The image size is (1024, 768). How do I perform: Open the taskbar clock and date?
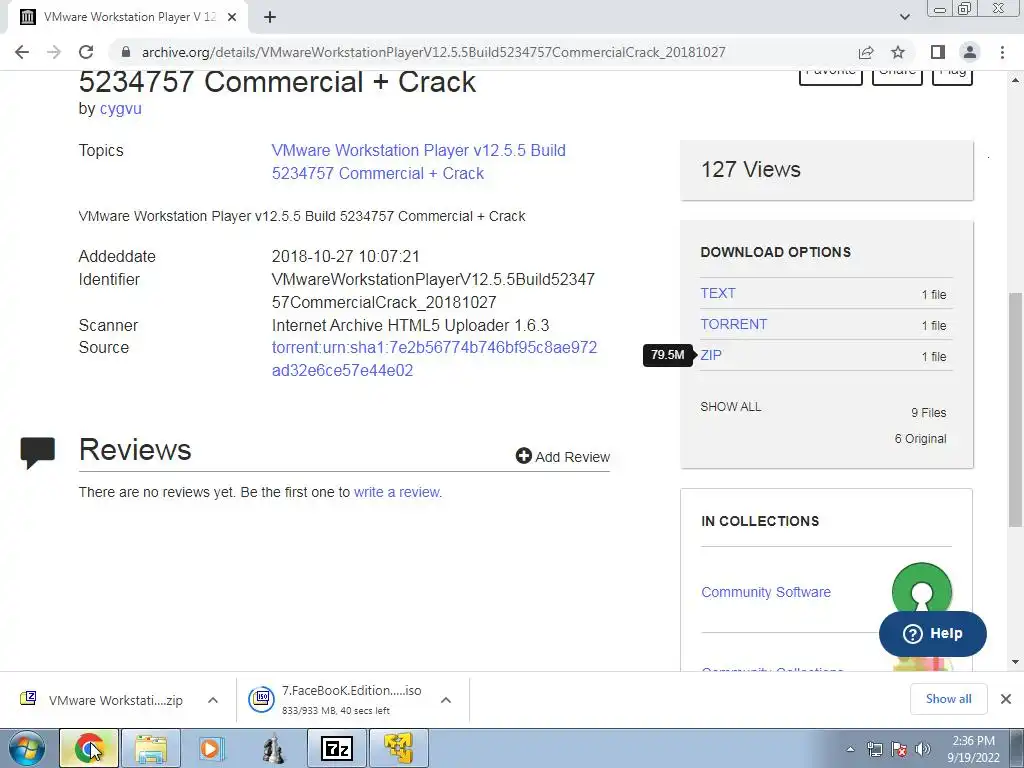973,749
